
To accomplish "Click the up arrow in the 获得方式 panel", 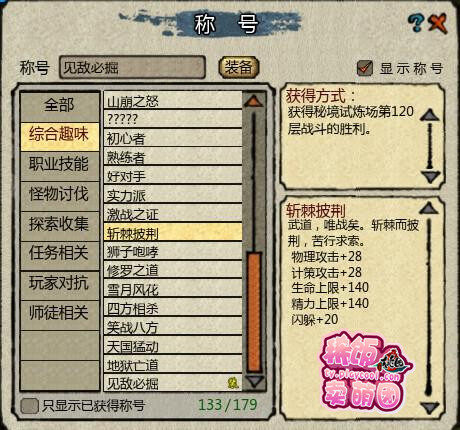I will (430, 115).
